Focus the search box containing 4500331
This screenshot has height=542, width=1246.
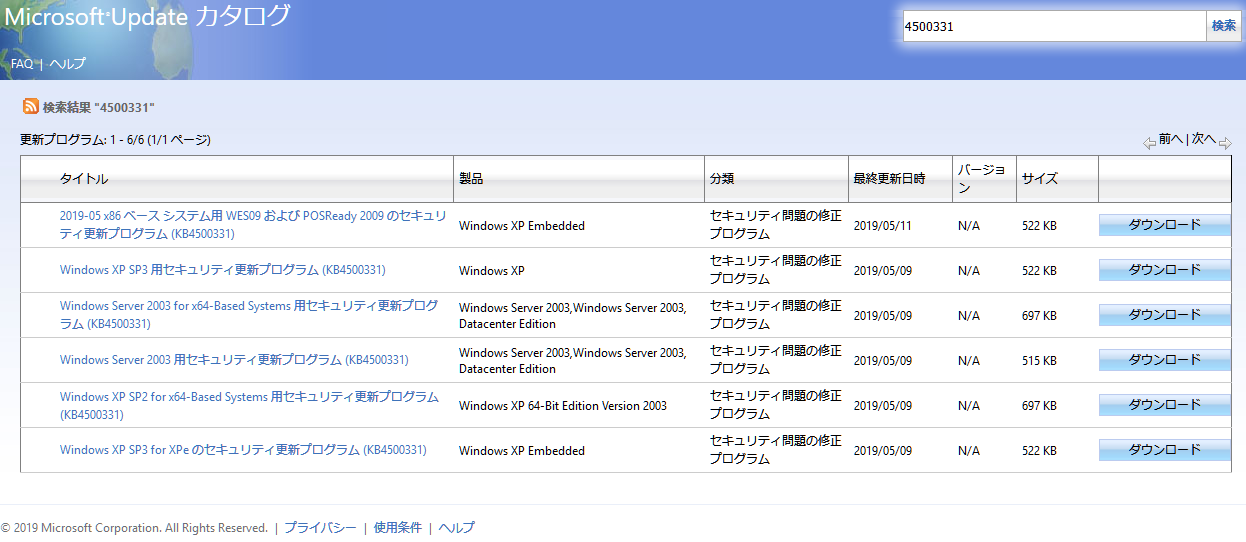(1054, 27)
